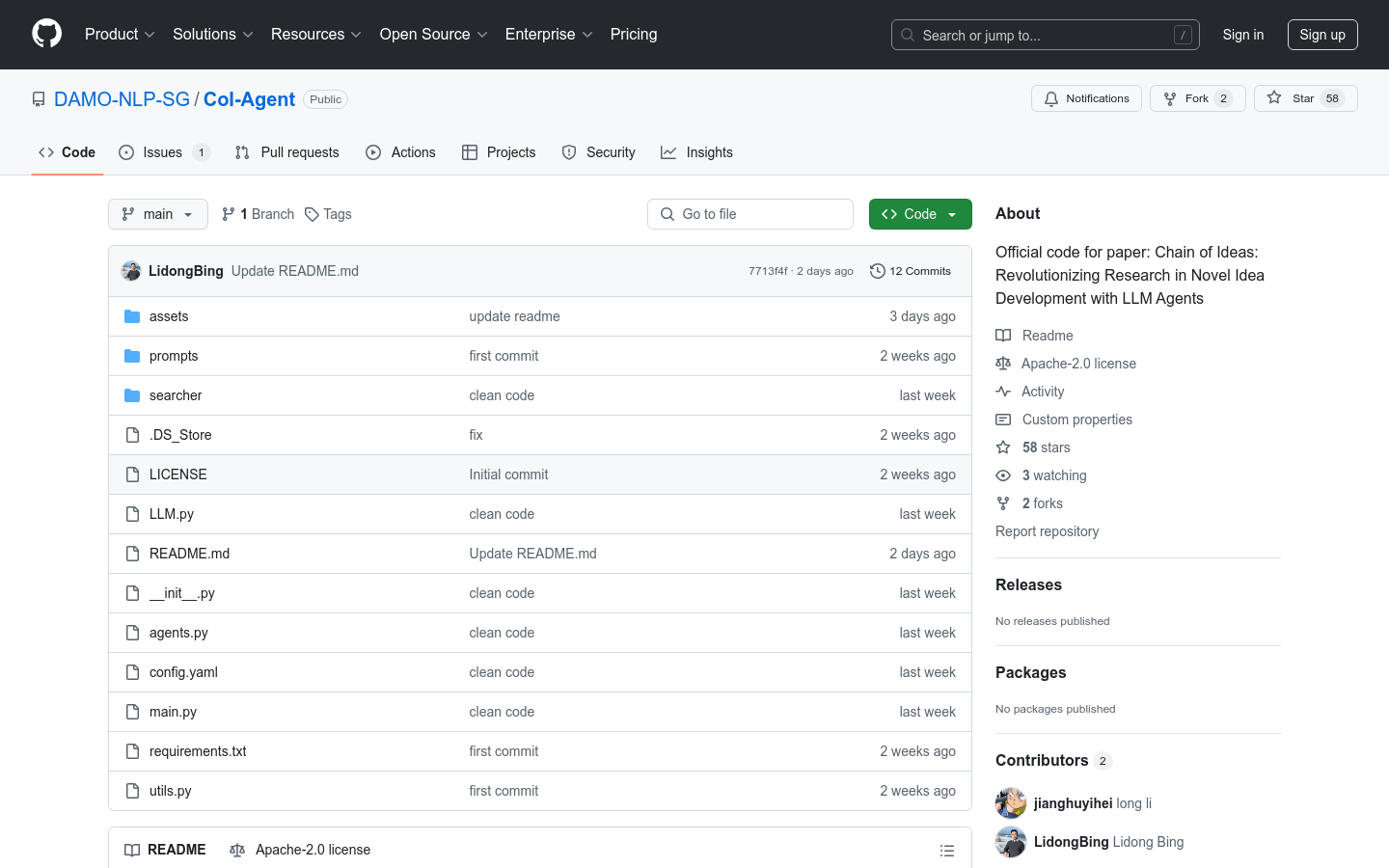This screenshot has width=1389, height=868.
Task: Switch to the Pull requests tab
Action: [x=286, y=152]
